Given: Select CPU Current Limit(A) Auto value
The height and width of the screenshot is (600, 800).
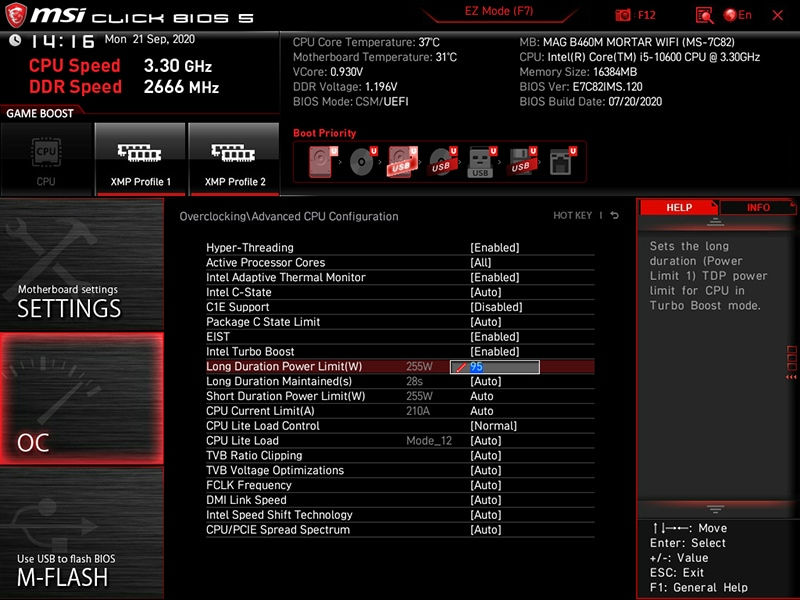Looking at the screenshot, I should (x=482, y=411).
